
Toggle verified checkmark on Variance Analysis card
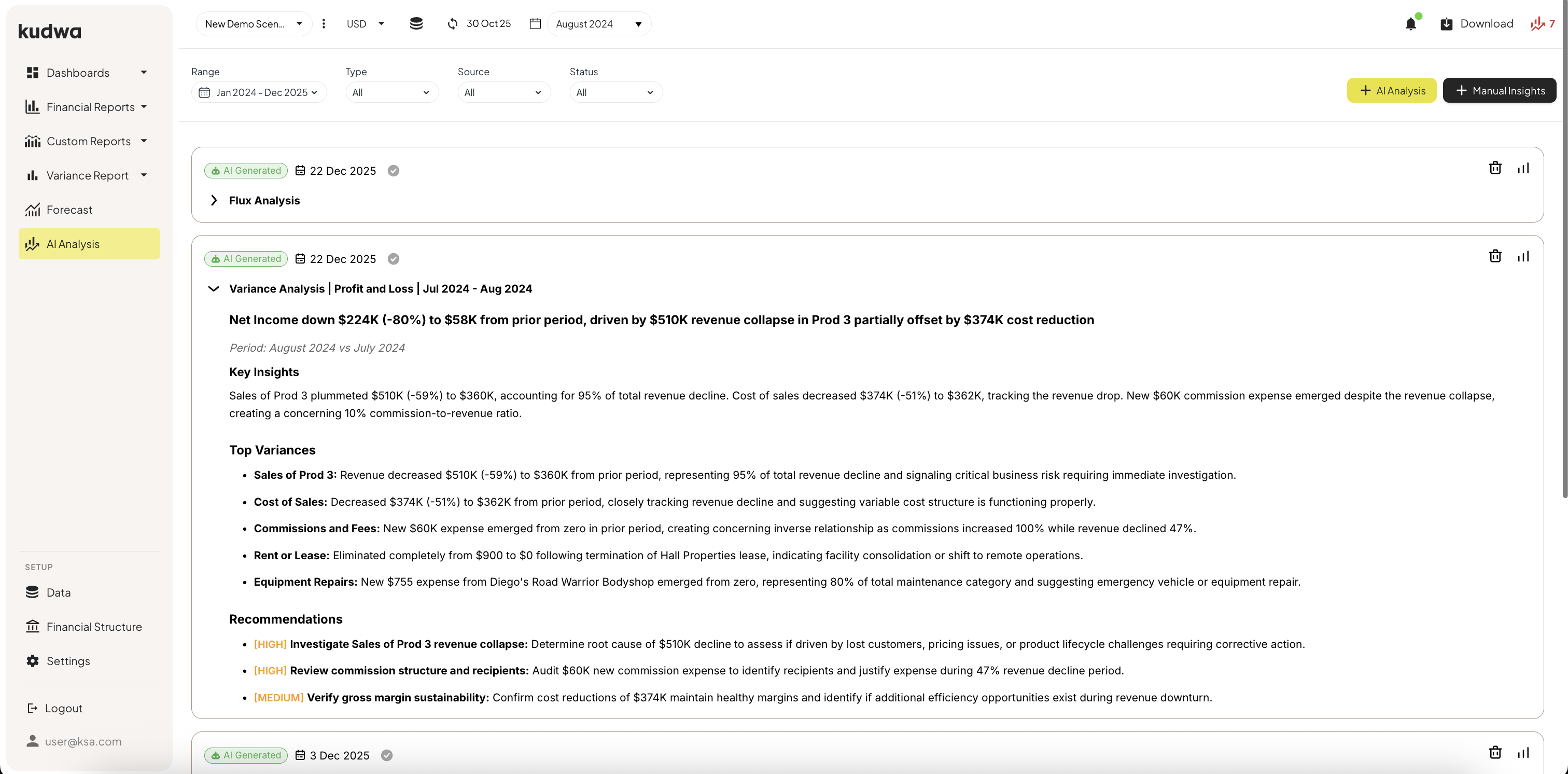[394, 259]
